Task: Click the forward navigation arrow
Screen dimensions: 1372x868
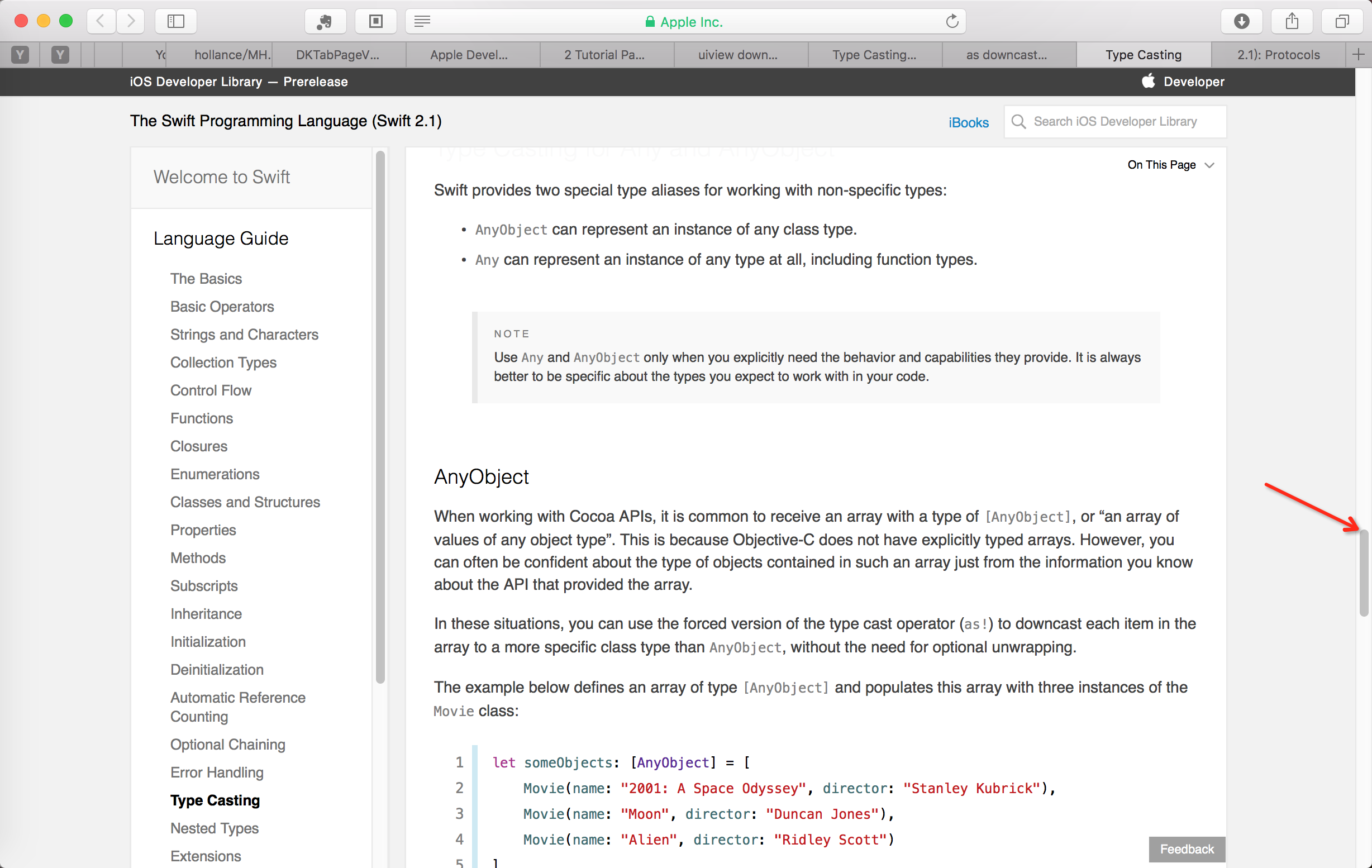Action: [x=131, y=21]
